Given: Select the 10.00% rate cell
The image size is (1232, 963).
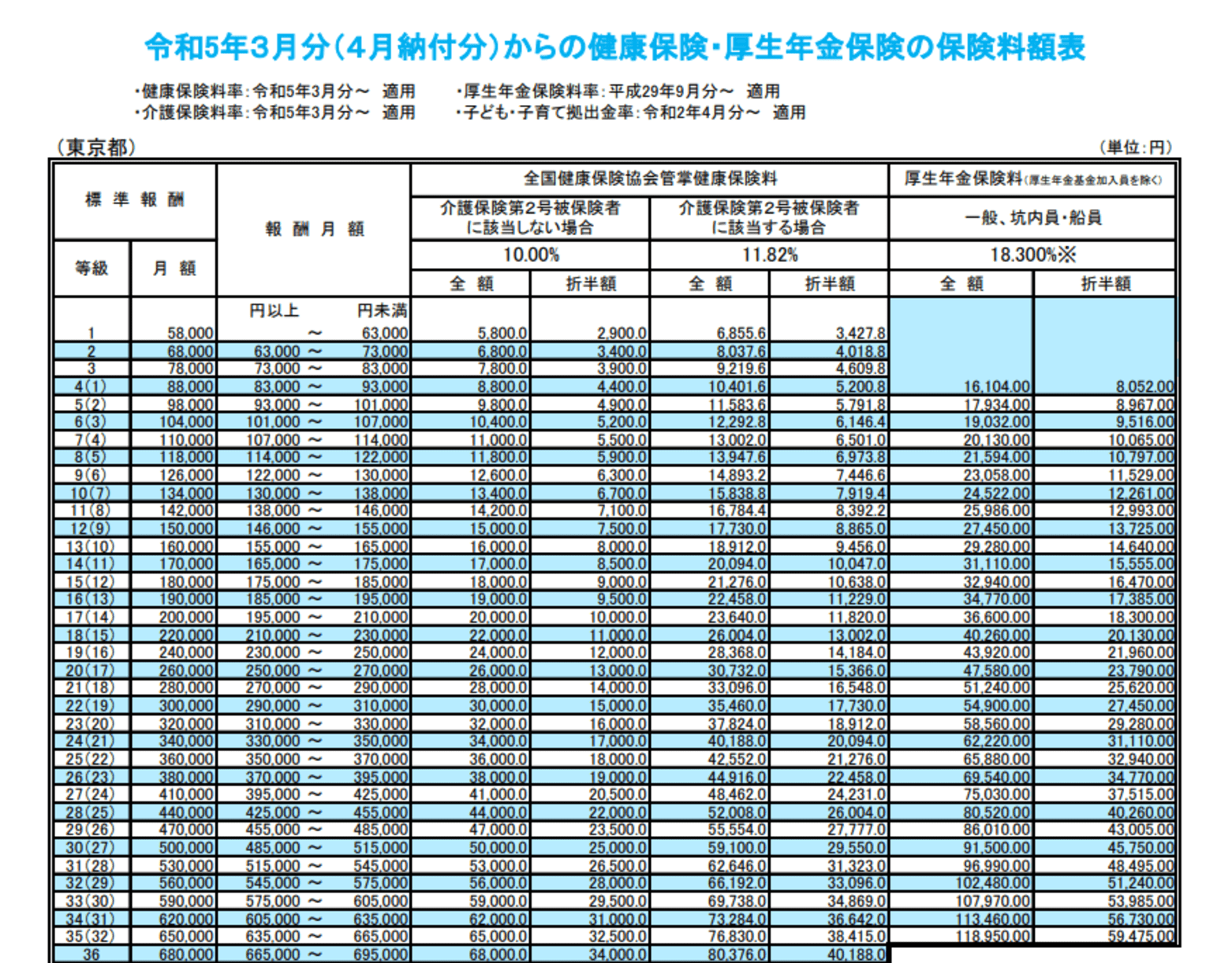Looking at the screenshot, I should coord(530,255).
